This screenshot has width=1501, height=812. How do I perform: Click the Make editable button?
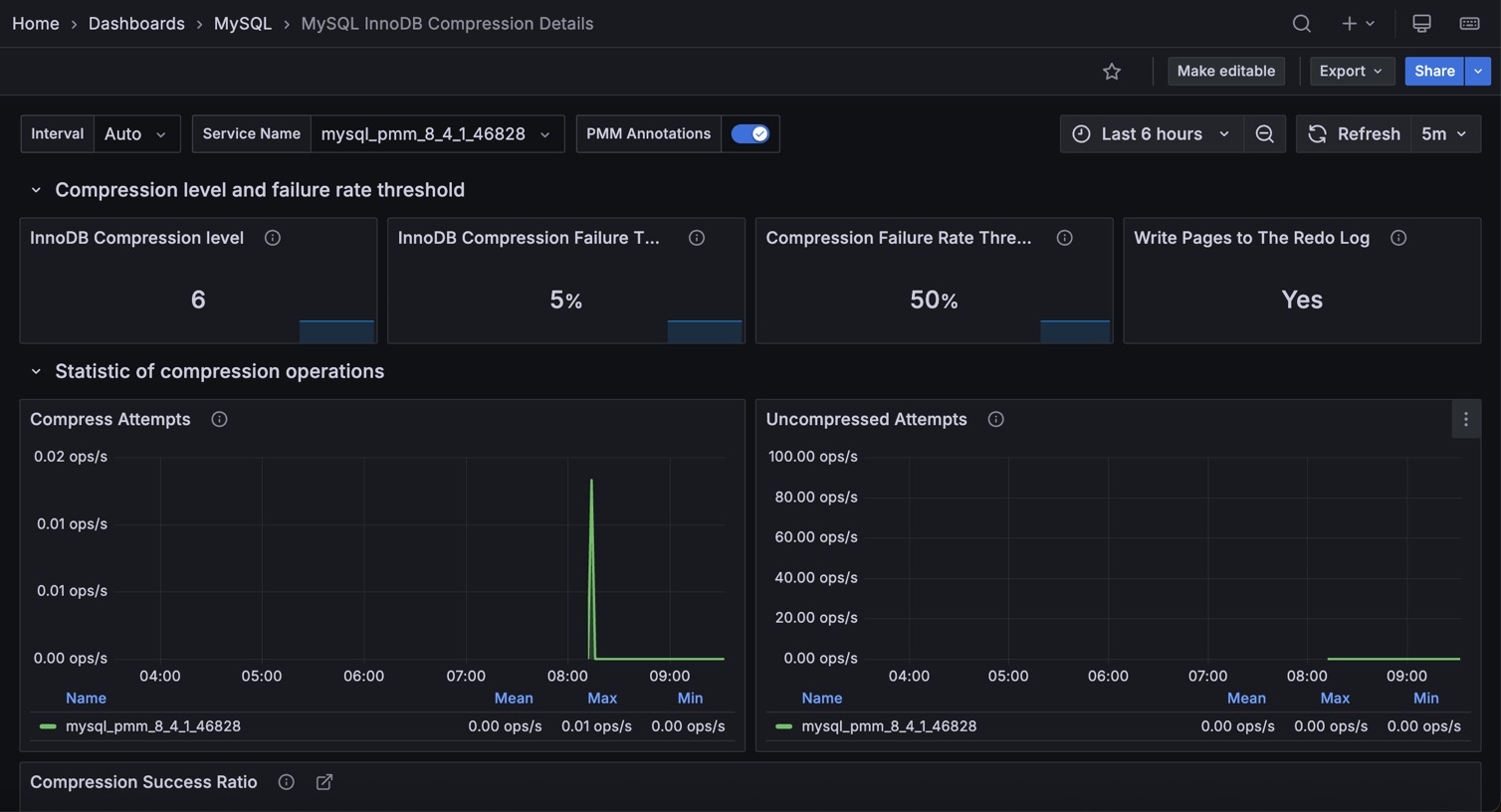tap(1225, 71)
